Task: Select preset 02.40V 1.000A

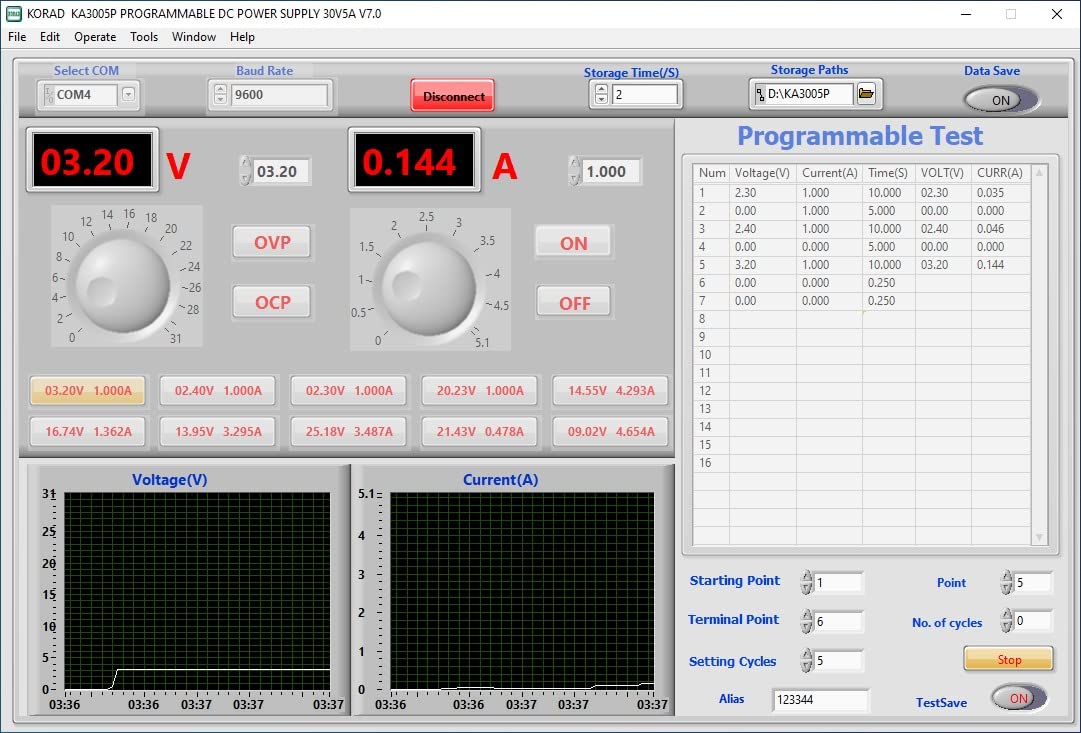Action: pyautogui.click(x=218, y=391)
